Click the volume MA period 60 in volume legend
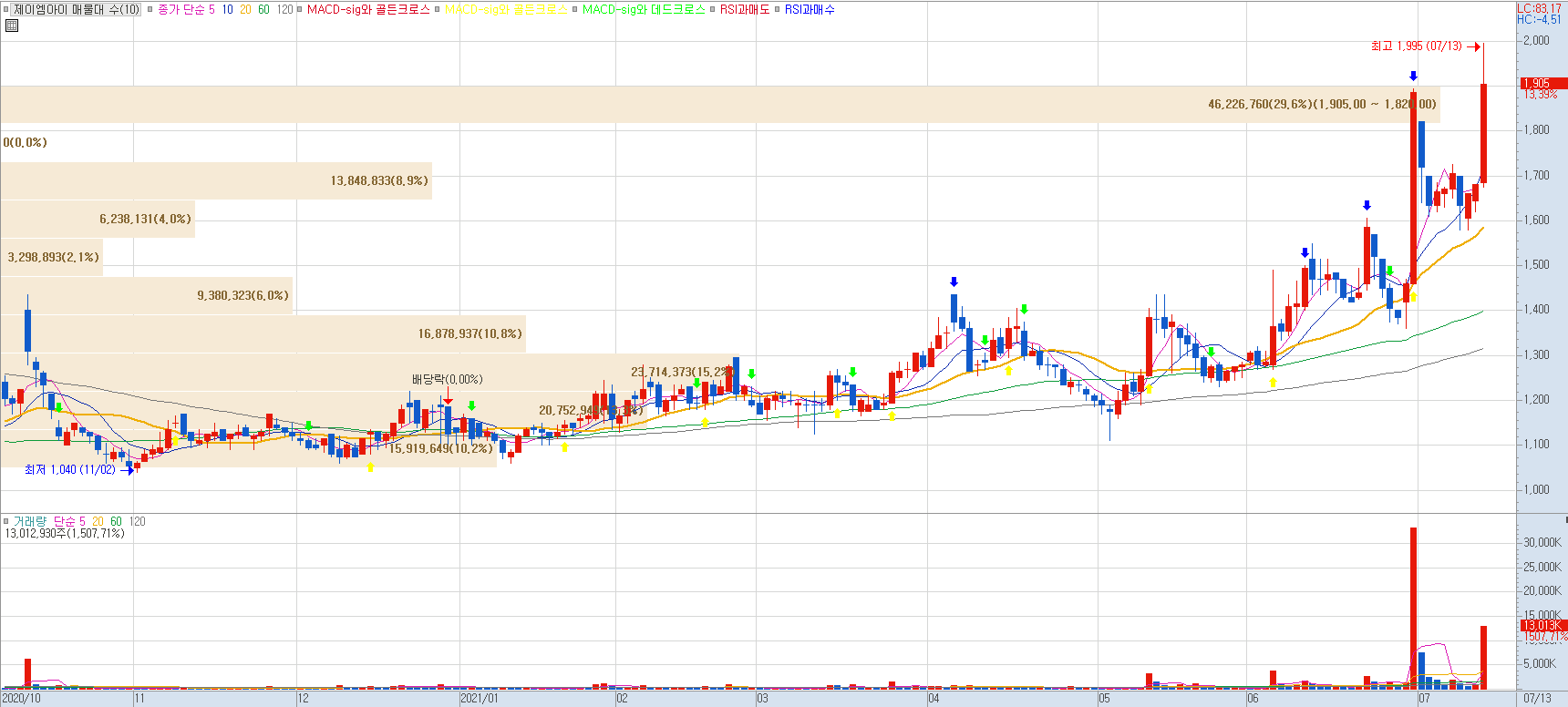Screen dimensions: 1568x707 pyautogui.click(x=116, y=521)
